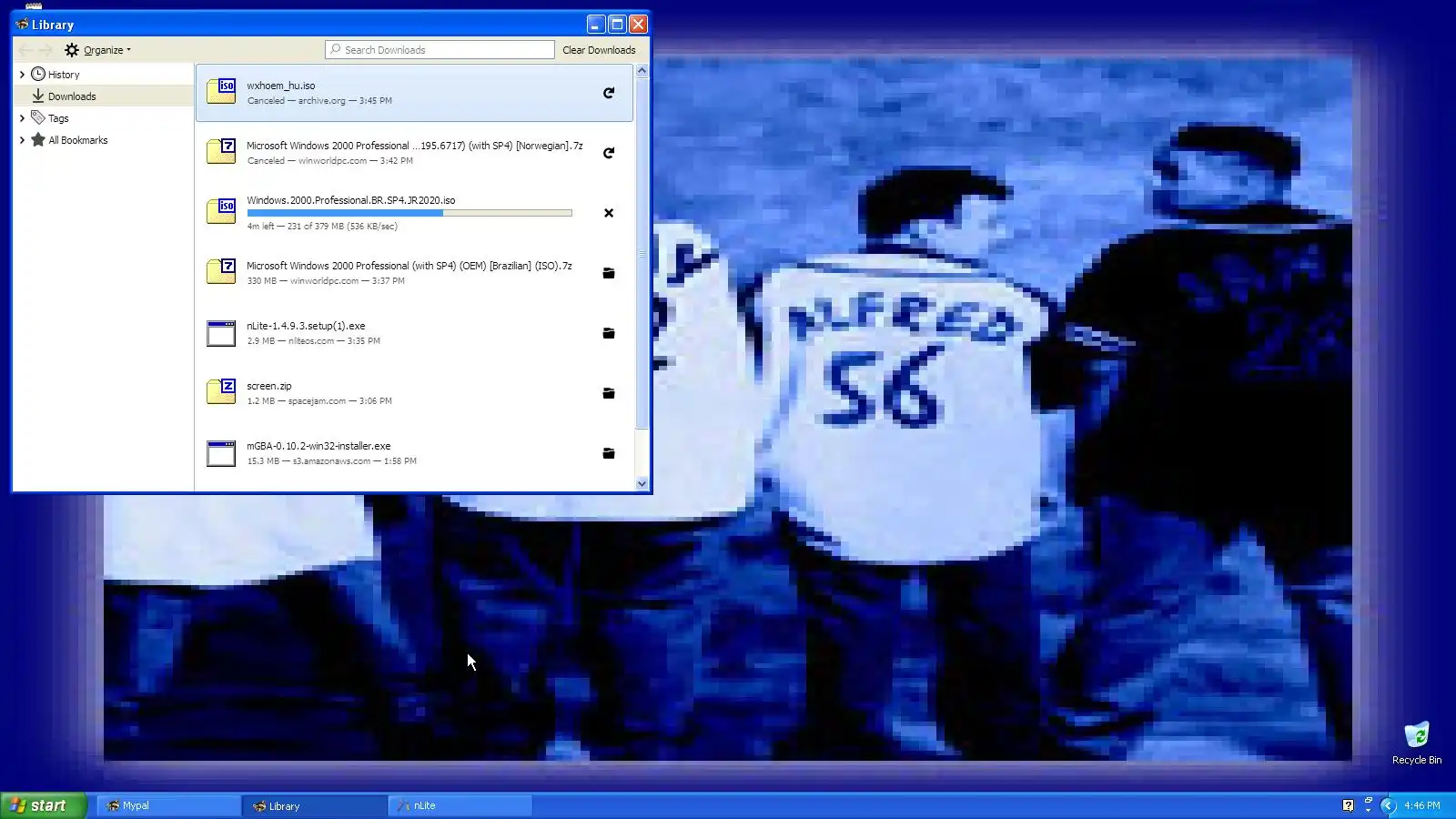Open the Start menu
This screenshot has height=819, width=1456.
44,805
